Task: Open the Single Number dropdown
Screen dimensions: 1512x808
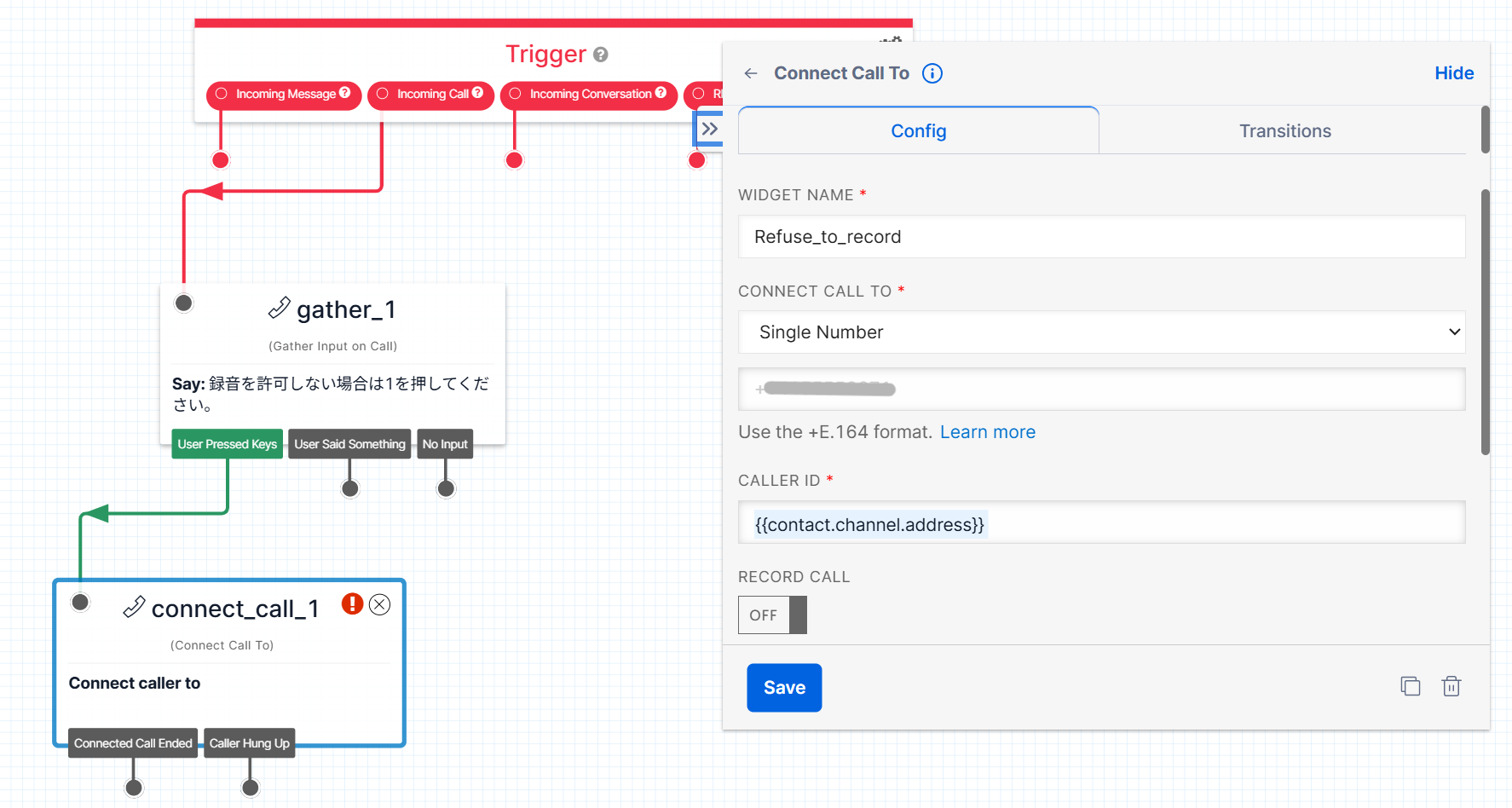Action: coord(1101,332)
